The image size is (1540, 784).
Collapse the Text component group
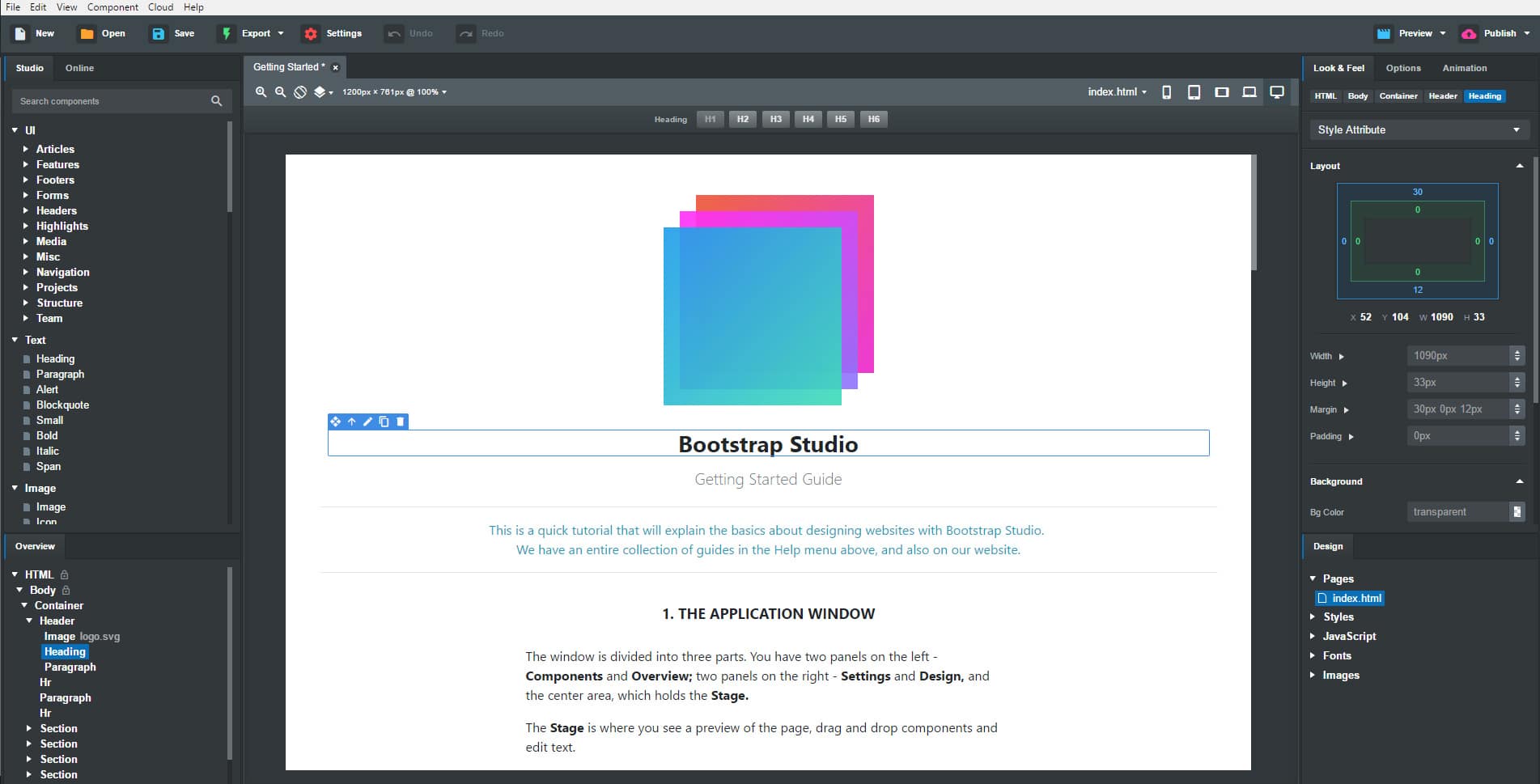tap(15, 340)
